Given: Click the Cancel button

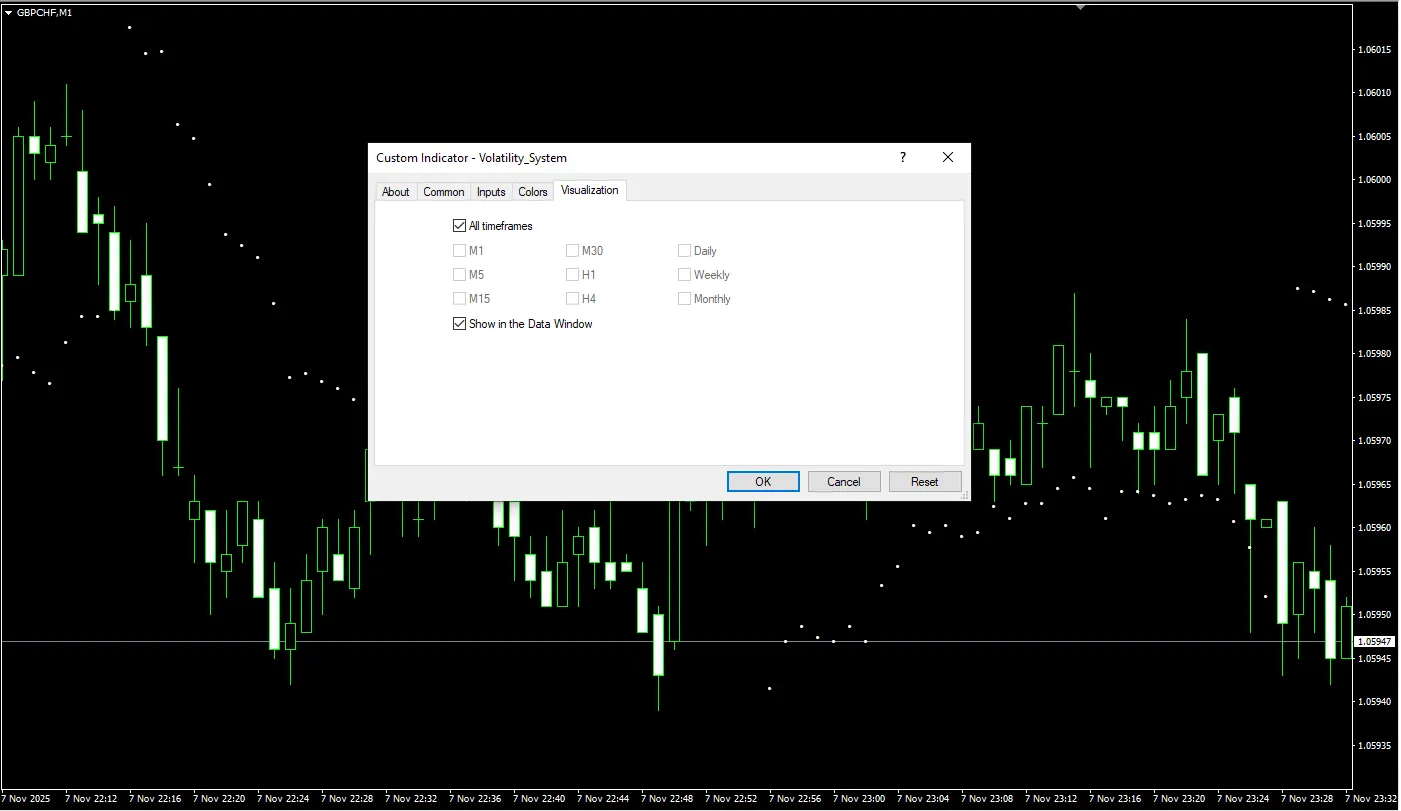Looking at the screenshot, I should [843, 482].
